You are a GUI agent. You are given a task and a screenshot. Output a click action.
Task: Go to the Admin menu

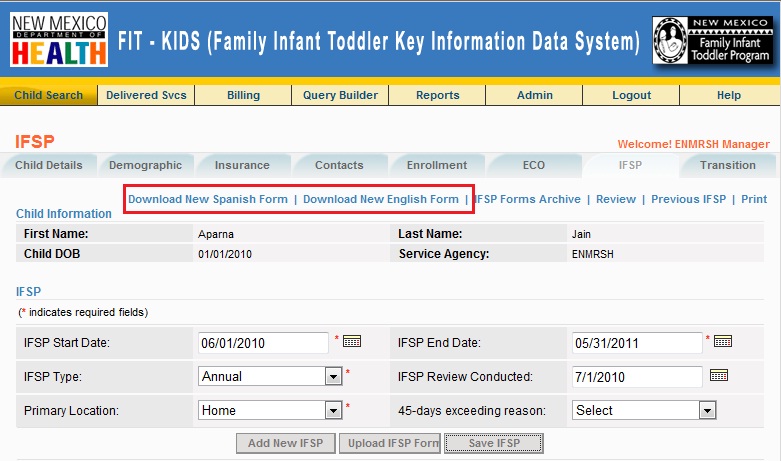534,95
